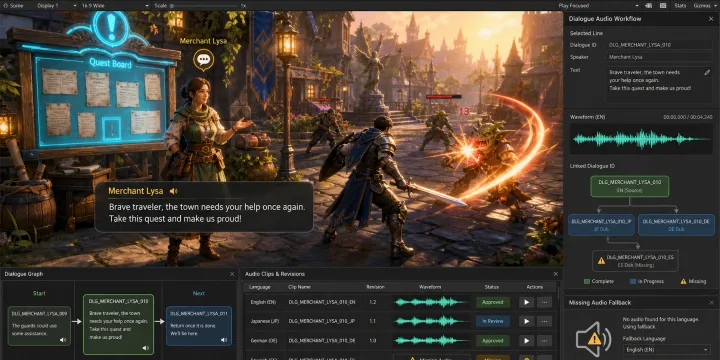Click the speaker icon on the DLG_MERCHANT_LYSA_009 node
Viewport: 720px width, 360px height.
point(62,340)
